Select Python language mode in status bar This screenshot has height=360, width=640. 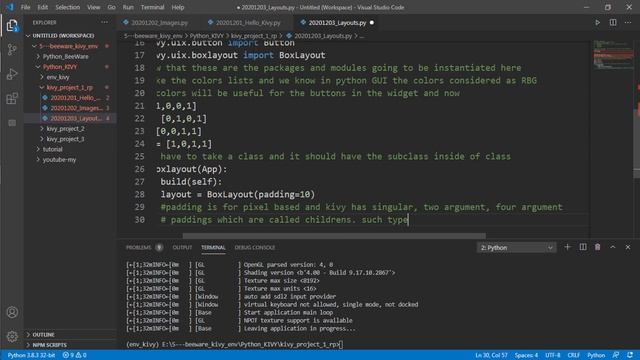tap(596, 355)
